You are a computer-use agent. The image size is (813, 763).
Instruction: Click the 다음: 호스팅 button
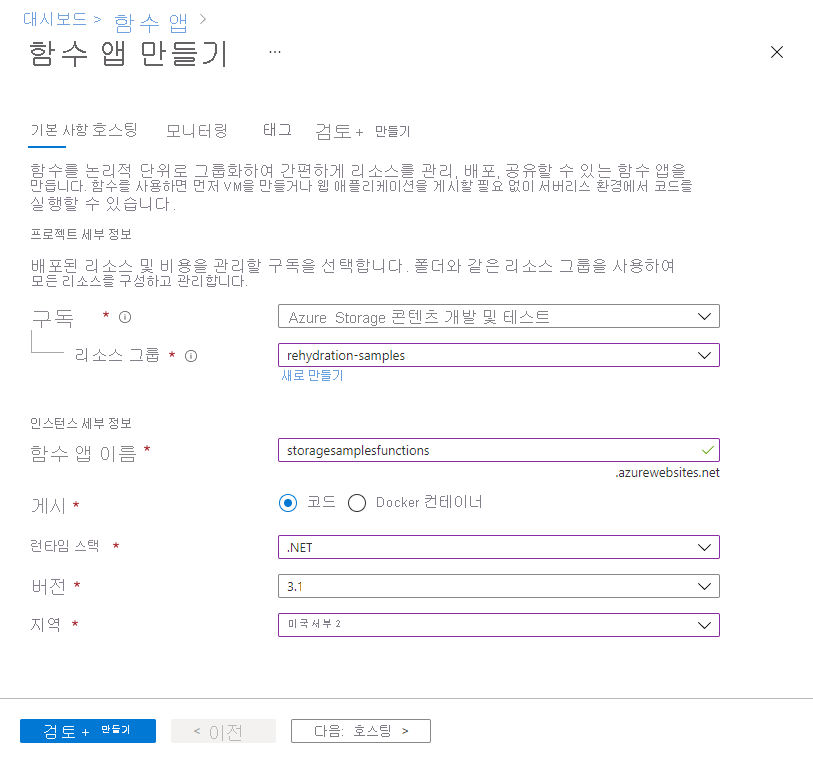click(x=361, y=730)
